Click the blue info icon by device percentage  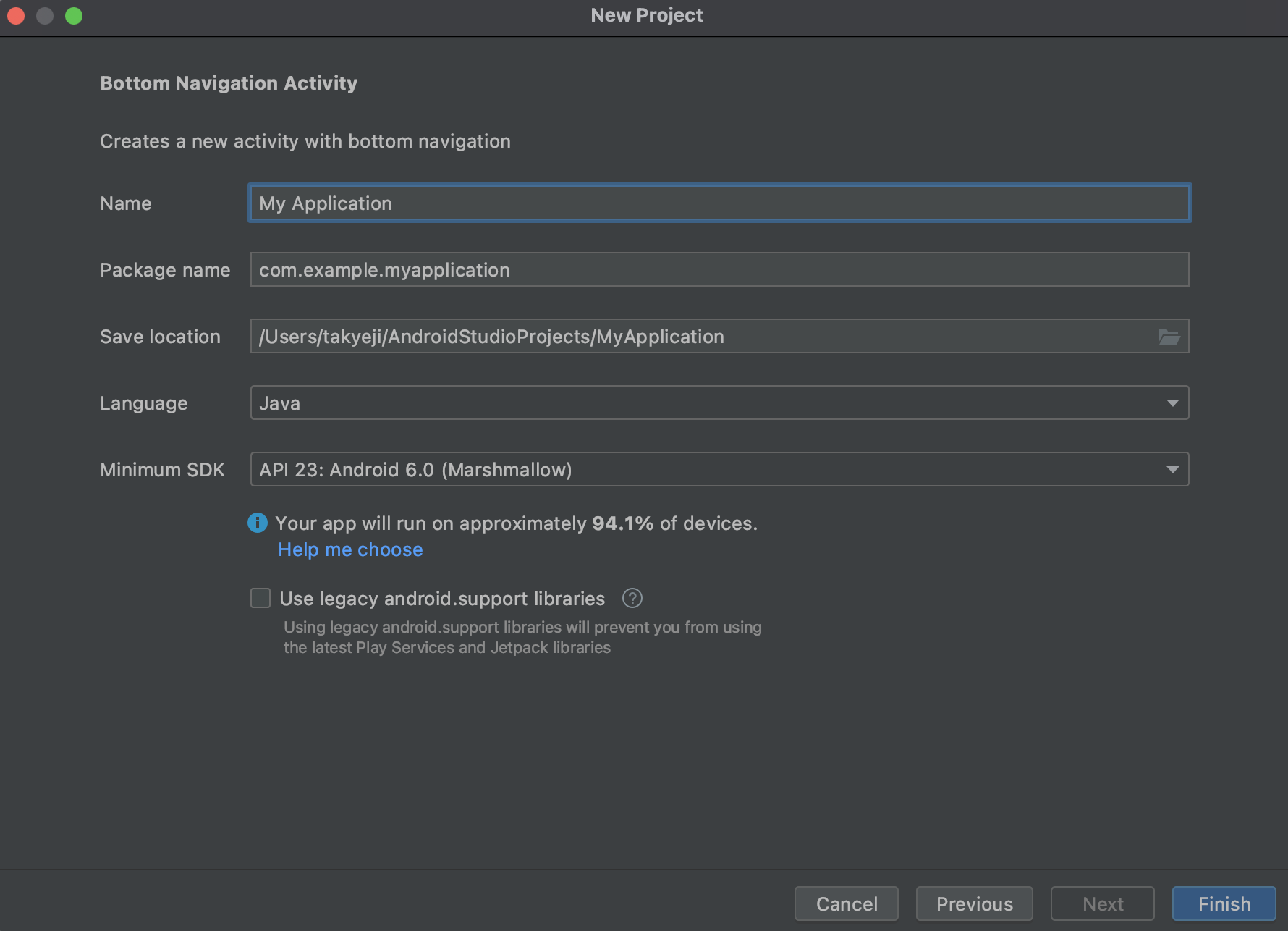point(257,523)
